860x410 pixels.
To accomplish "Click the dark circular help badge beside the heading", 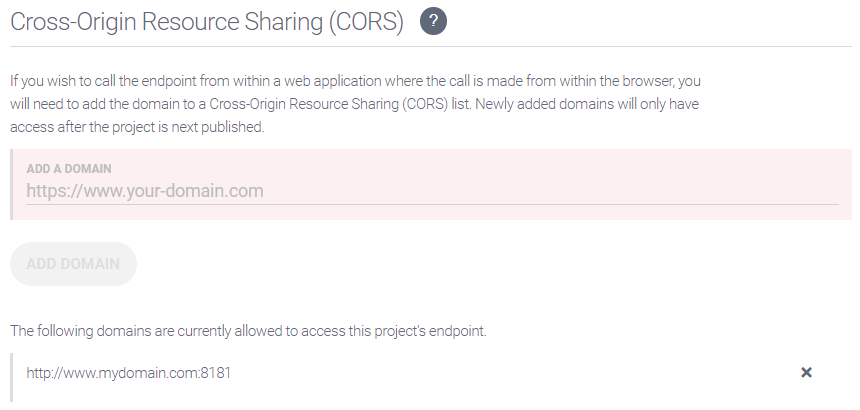I will [x=433, y=21].
